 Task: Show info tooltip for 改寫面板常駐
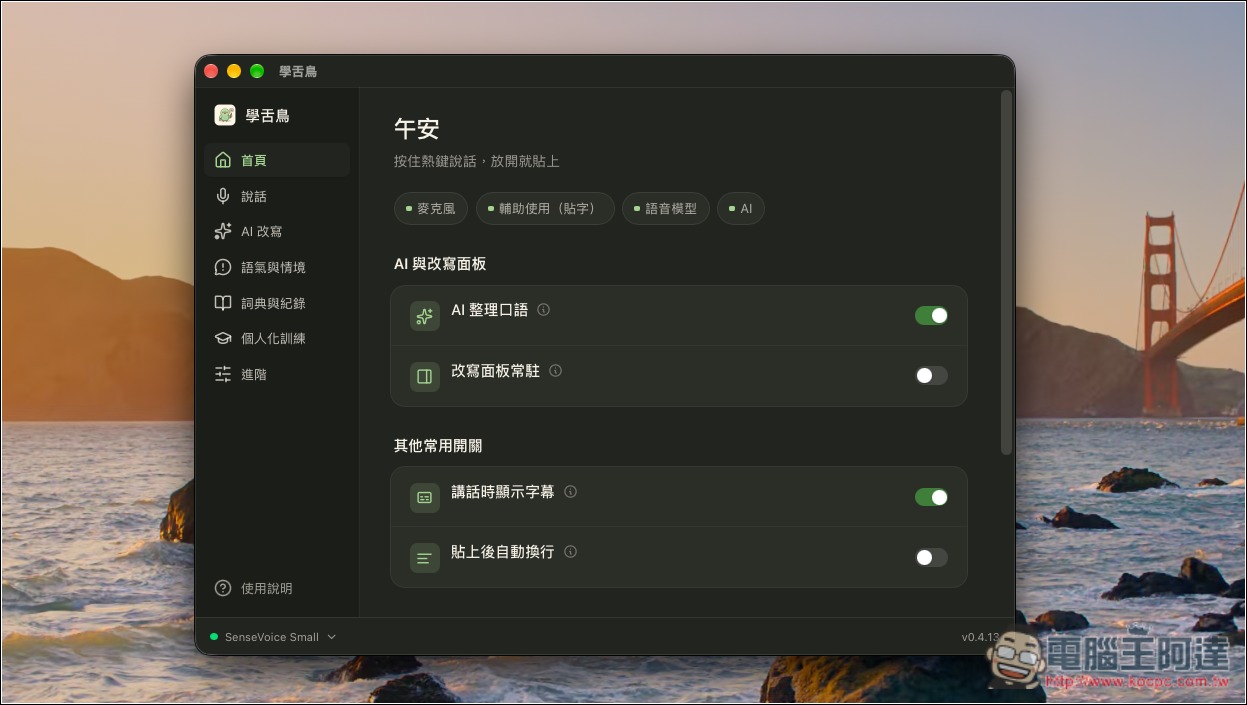pyautogui.click(x=556, y=370)
